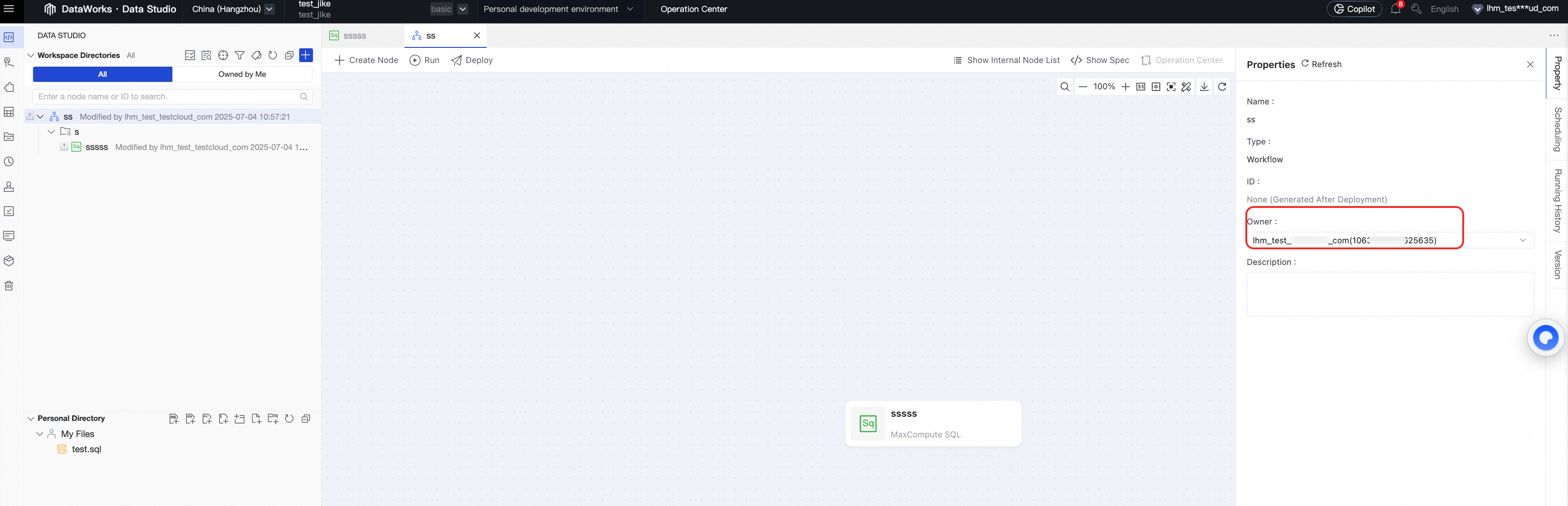The image size is (1568, 506).
Task: Open the Personal development environment dropdown
Action: click(x=558, y=9)
